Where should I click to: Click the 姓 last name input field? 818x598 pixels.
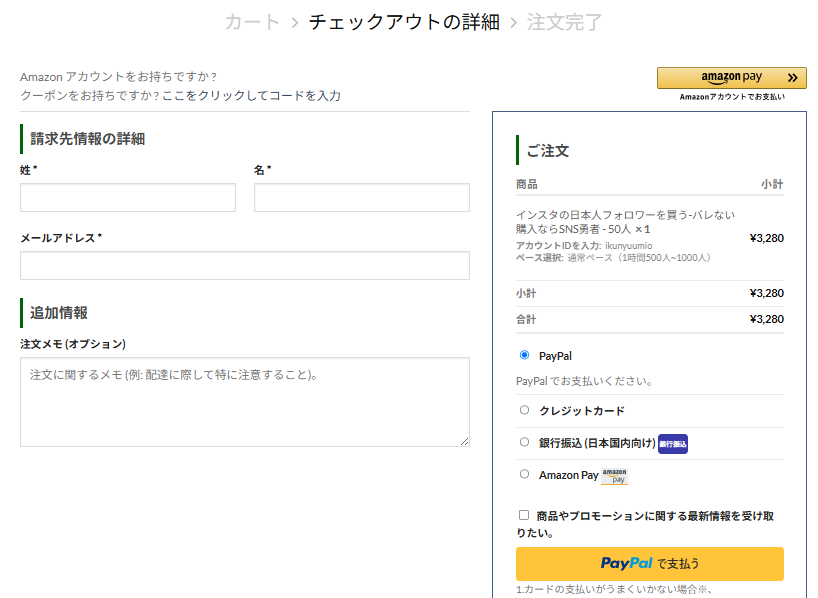(x=128, y=198)
